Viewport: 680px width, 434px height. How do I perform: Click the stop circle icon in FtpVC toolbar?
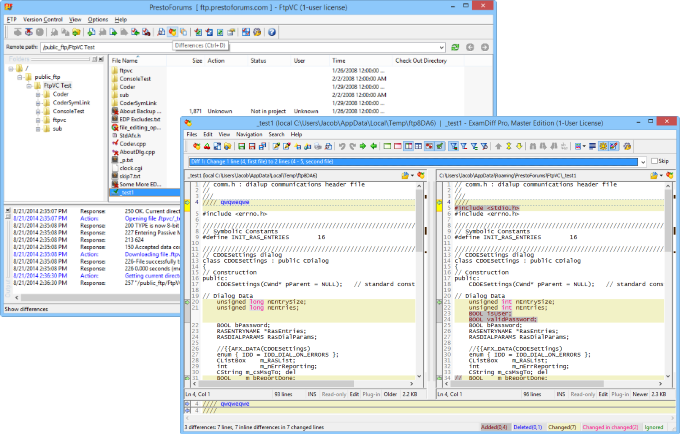(39, 32)
